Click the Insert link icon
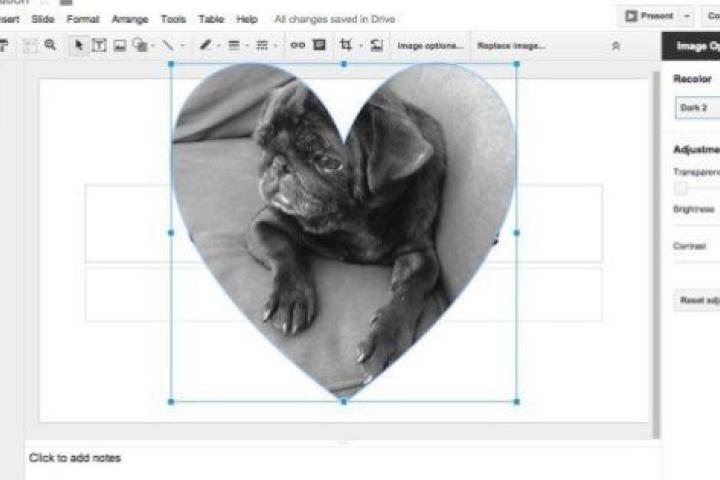720x480 pixels. [x=297, y=45]
